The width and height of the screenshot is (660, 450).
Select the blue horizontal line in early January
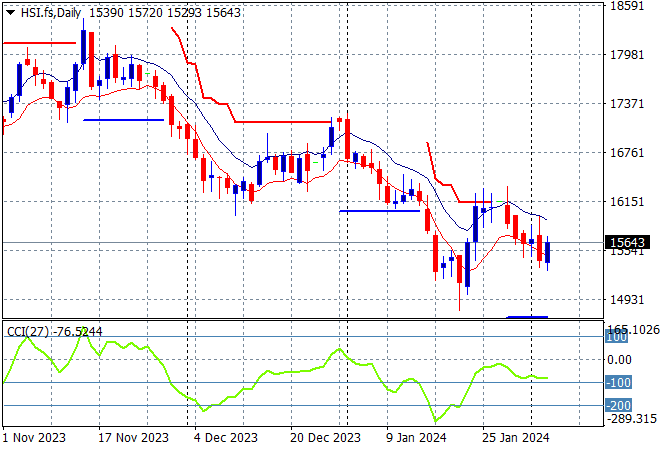[x=379, y=211]
